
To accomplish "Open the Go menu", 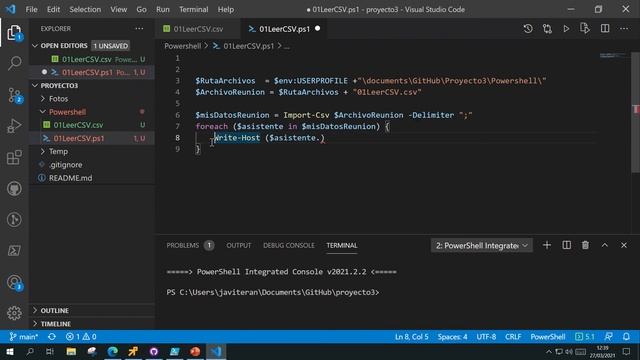I will click(x=141, y=9).
